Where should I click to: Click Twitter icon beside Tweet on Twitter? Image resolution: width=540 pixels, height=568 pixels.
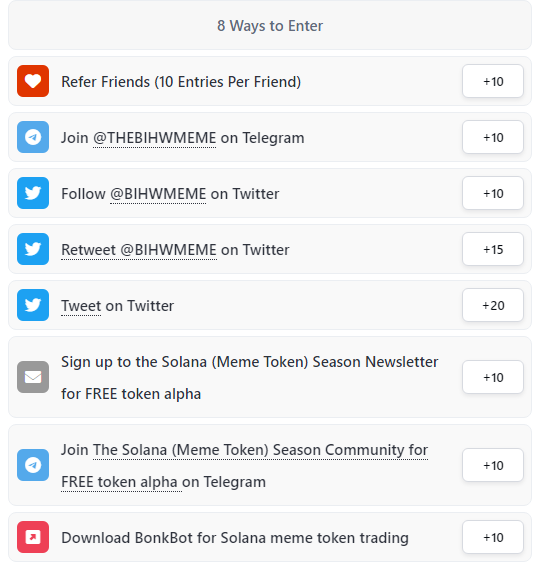[x=33, y=305]
